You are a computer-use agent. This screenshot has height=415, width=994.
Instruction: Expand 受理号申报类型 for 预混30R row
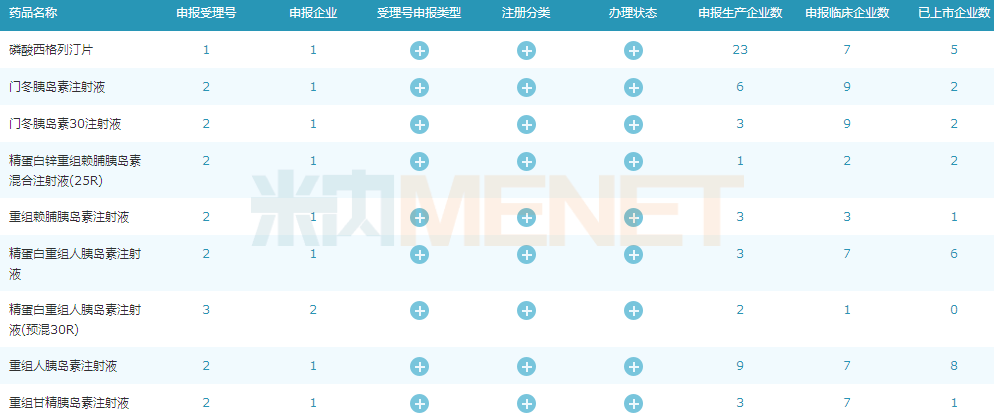click(x=419, y=310)
